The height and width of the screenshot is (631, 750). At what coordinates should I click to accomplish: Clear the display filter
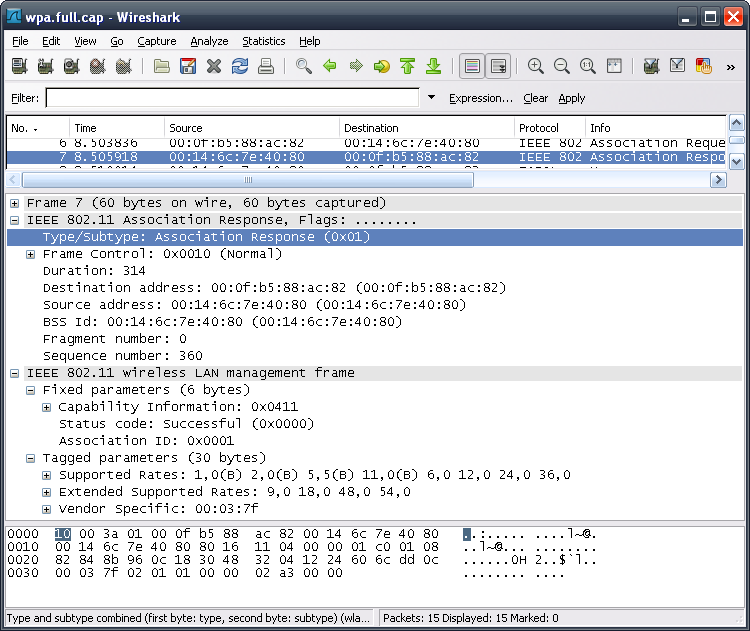click(x=535, y=98)
